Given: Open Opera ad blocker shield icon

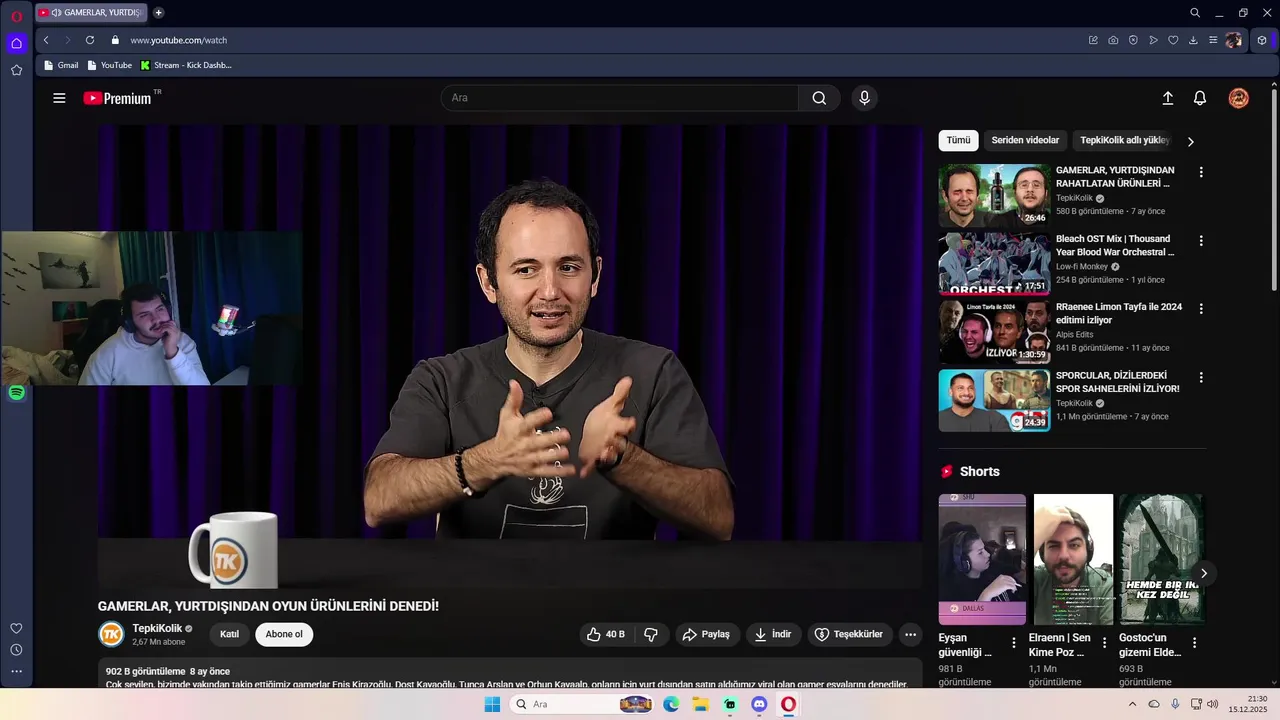Looking at the screenshot, I should click(x=1133, y=40).
